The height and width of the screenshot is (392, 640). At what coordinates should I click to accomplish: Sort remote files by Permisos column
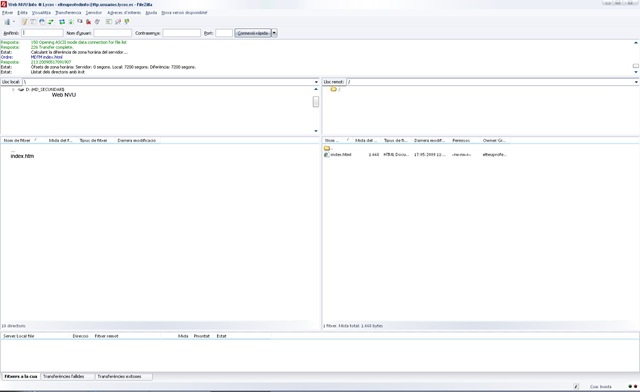(x=464, y=140)
